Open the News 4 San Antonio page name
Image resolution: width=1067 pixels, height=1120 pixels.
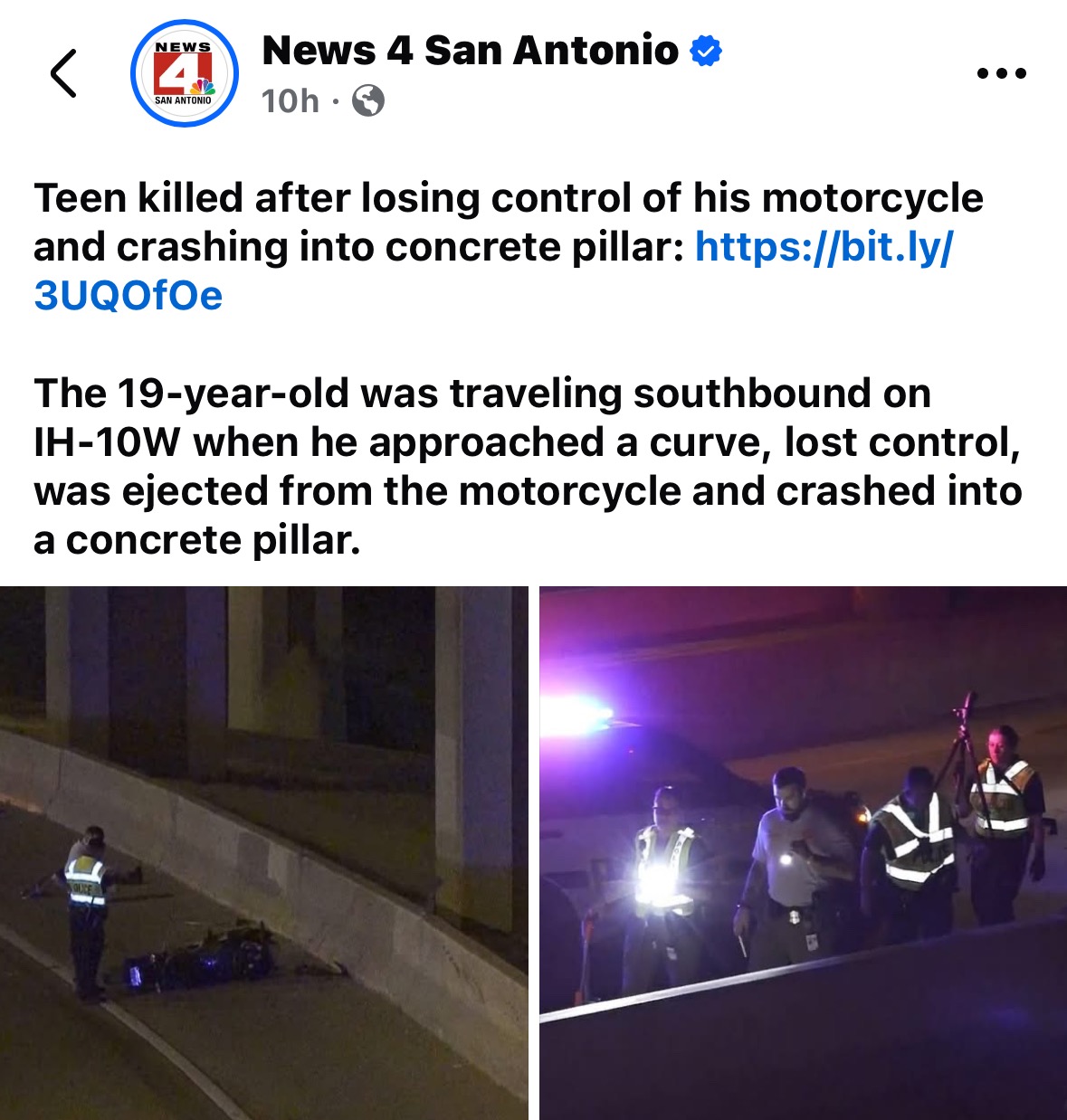click(x=470, y=51)
